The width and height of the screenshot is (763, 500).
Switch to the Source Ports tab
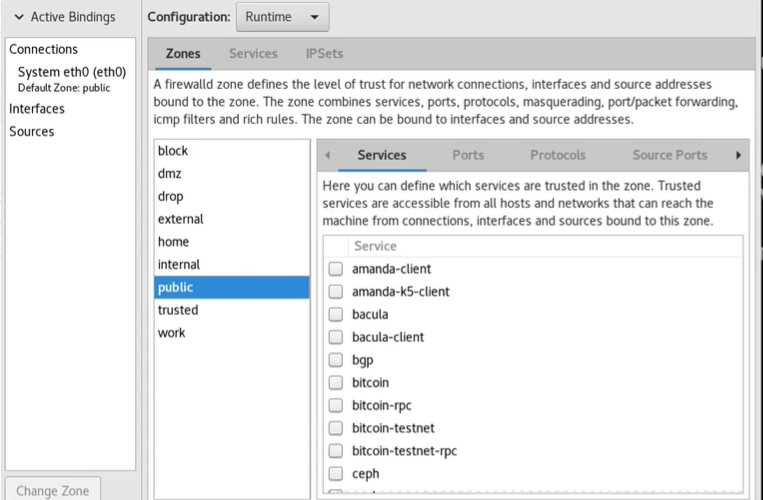[670, 155]
